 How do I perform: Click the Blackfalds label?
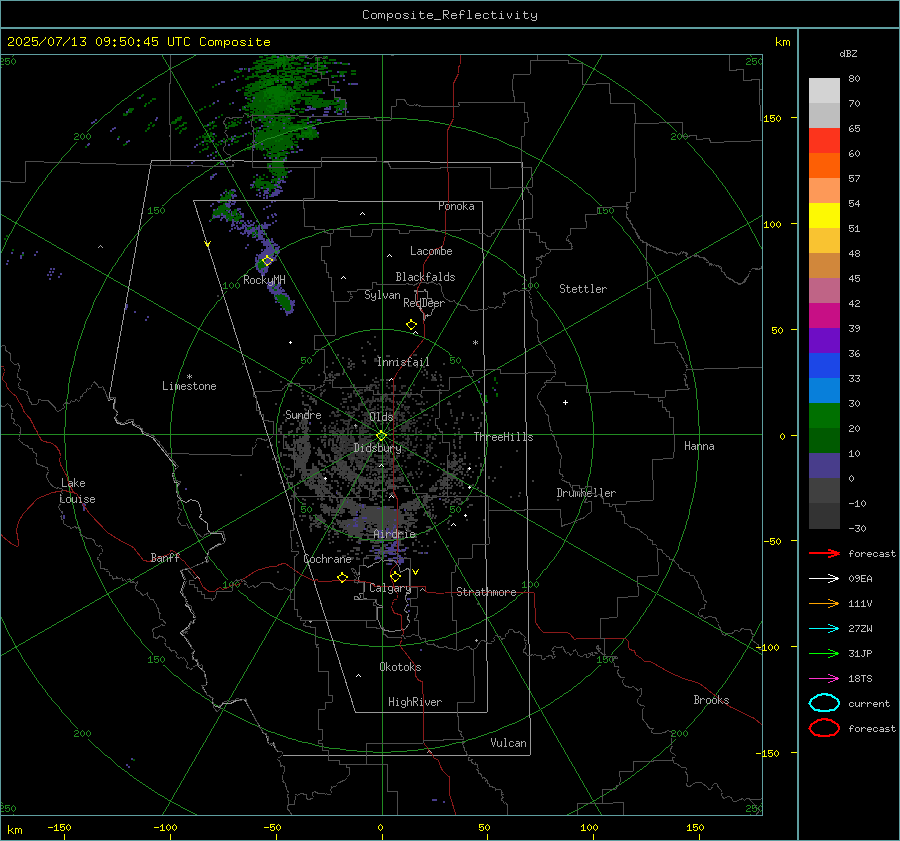425,277
